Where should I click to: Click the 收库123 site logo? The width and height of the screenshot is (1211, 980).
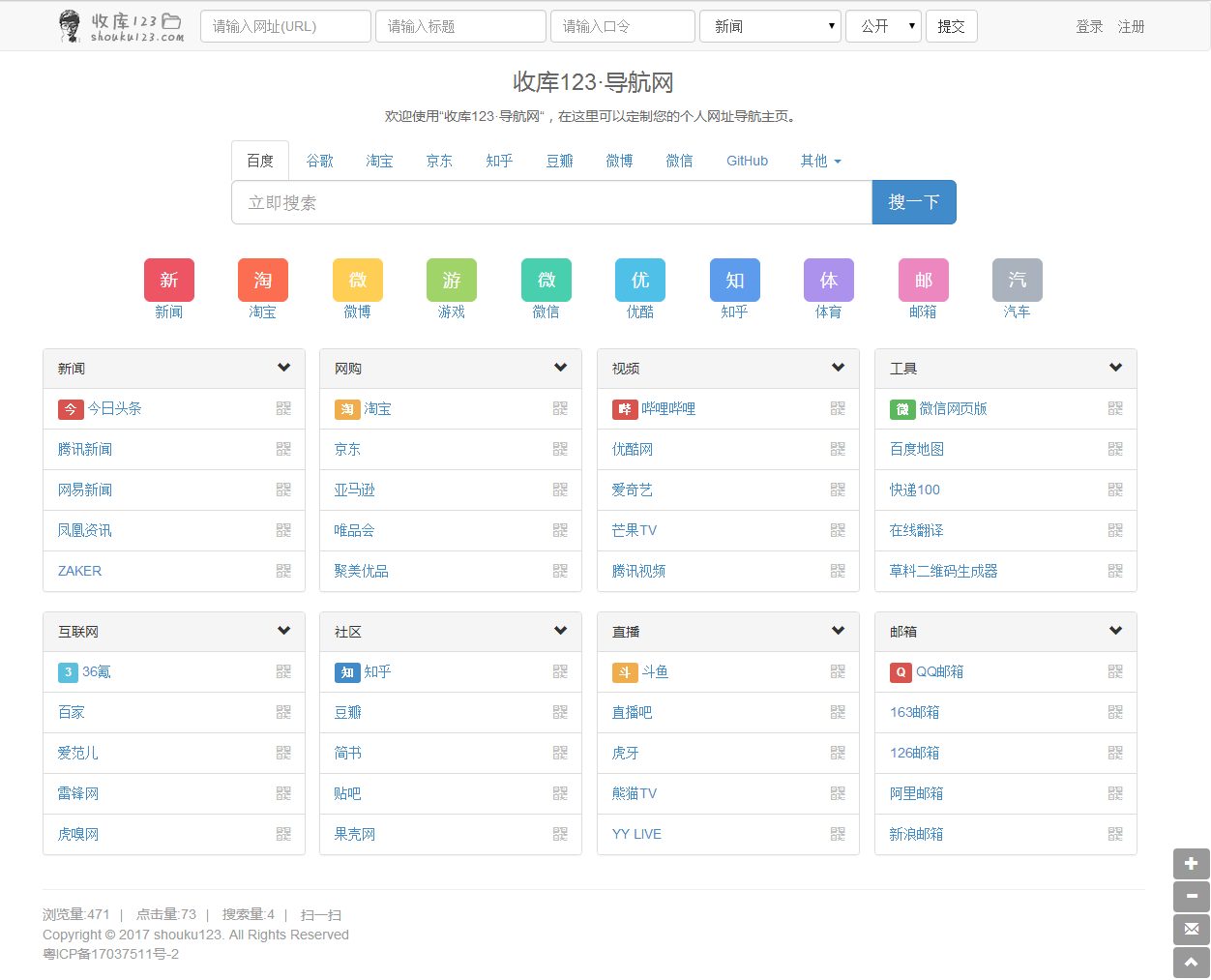tap(121, 26)
